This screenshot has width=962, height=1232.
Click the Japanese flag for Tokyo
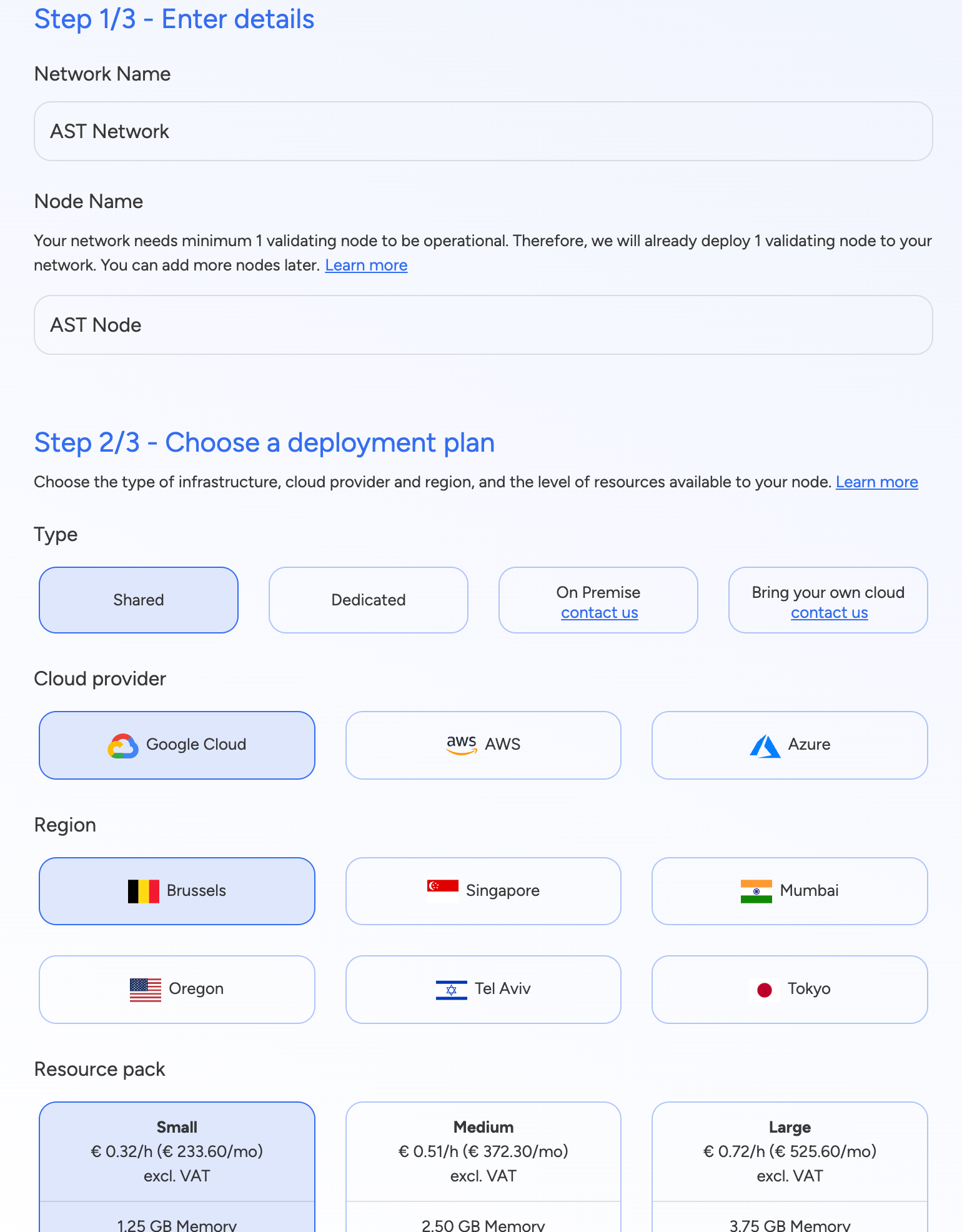pyautogui.click(x=764, y=990)
